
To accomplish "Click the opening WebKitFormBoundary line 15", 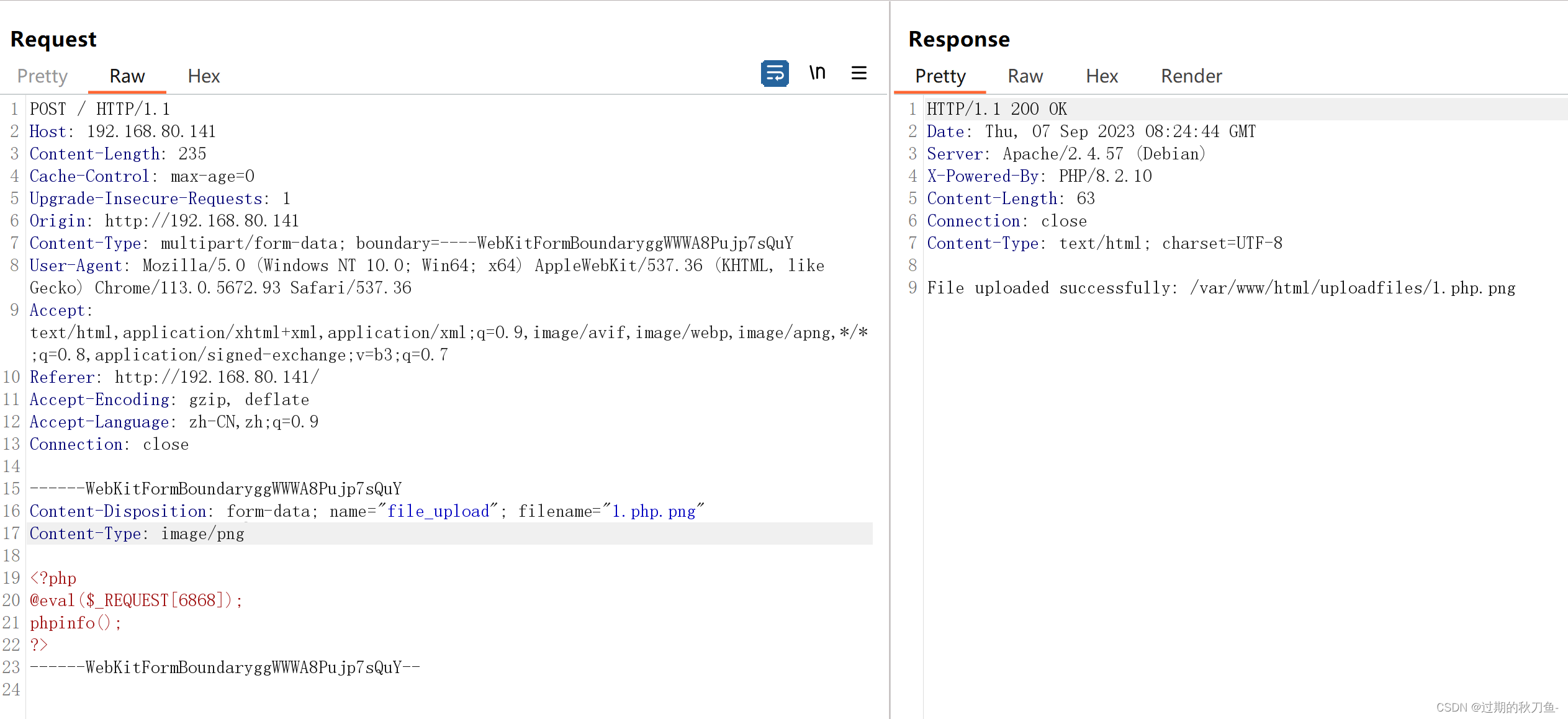I will point(216,489).
